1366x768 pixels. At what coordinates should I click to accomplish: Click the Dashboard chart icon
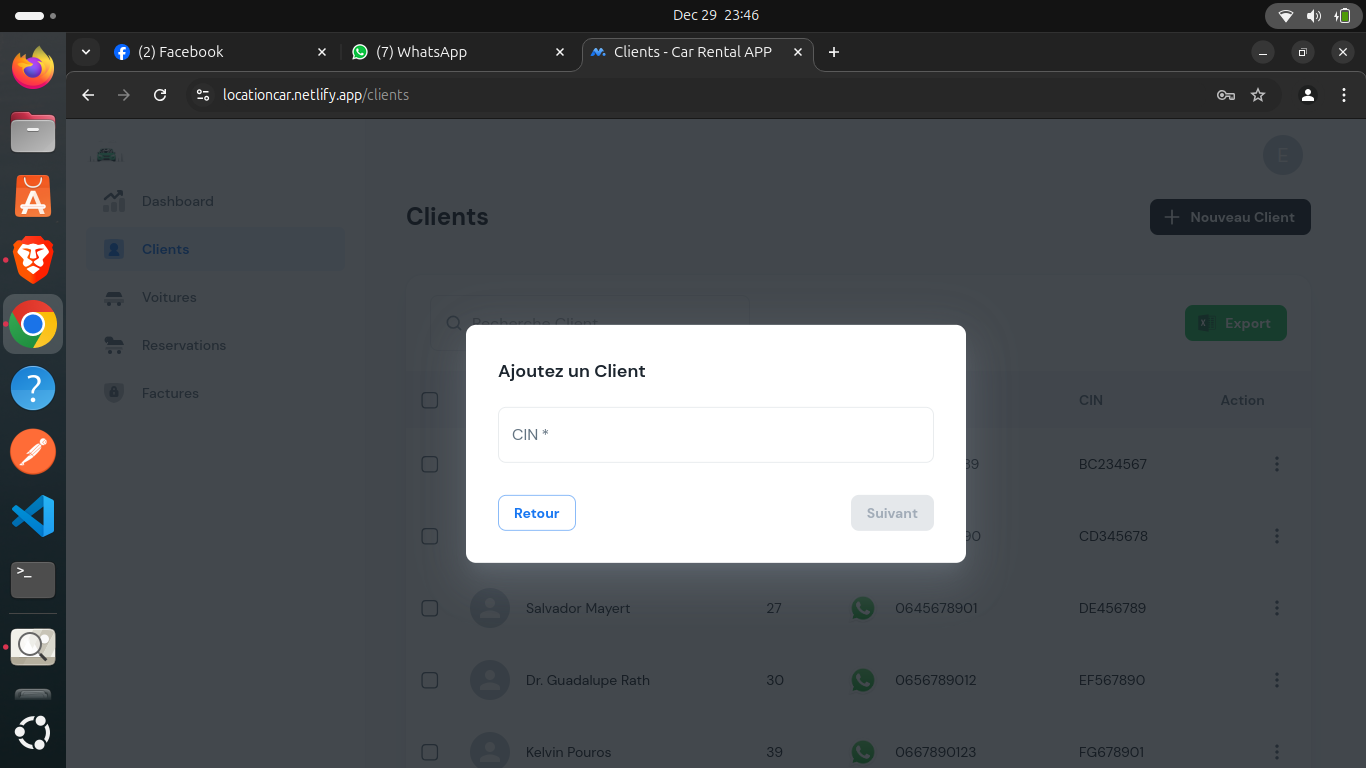pyautogui.click(x=114, y=201)
